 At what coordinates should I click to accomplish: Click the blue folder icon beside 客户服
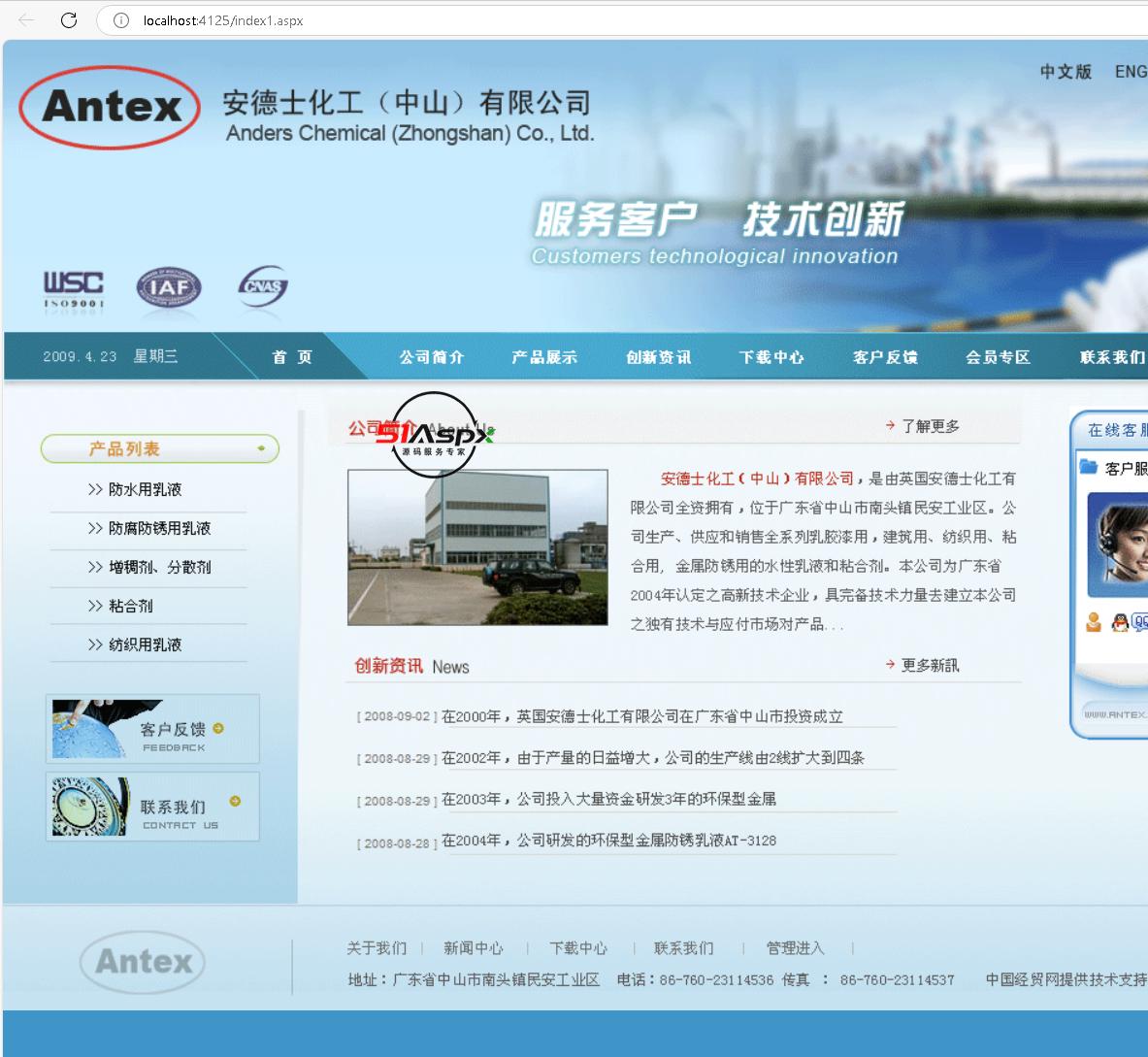click(1089, 467)
